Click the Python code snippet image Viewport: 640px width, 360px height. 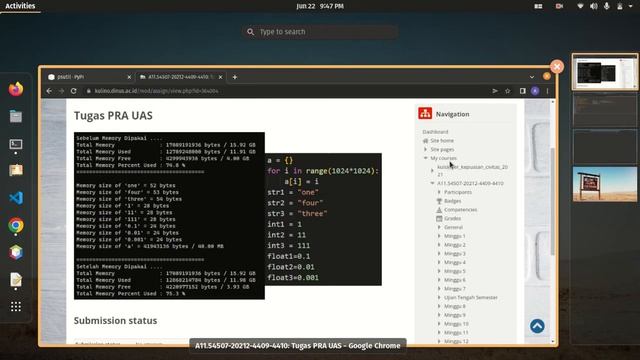323,219
